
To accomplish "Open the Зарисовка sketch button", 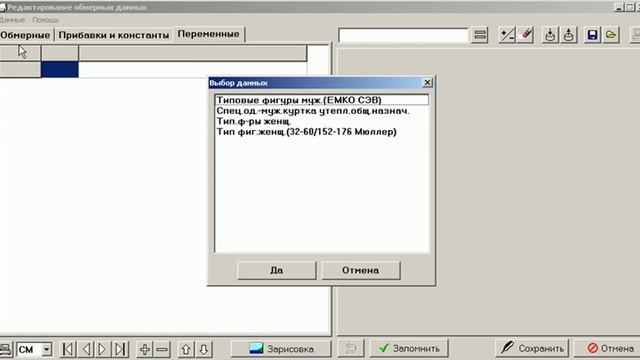I will 281,349.
